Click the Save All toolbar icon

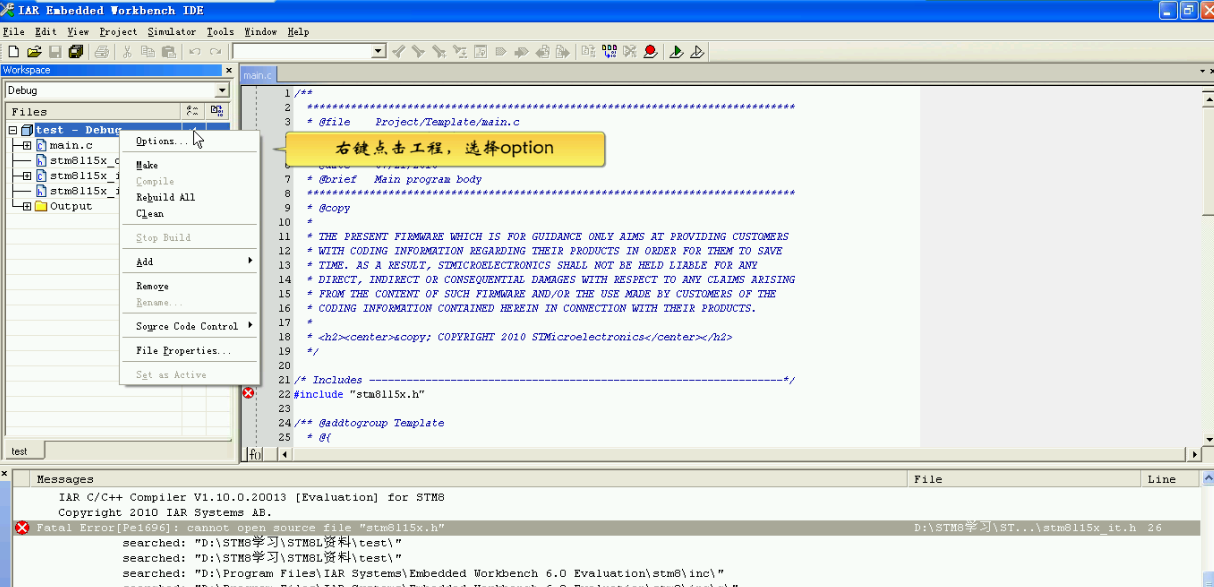(x=75, y=51)
